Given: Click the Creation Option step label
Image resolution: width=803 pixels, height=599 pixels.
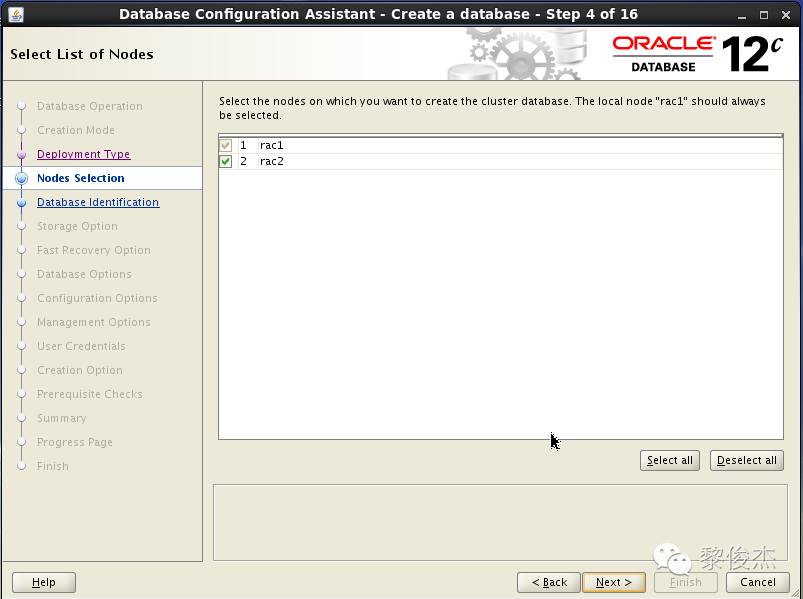Looking at the screenshot, I should pyautogui.click(x=79, y=370).
